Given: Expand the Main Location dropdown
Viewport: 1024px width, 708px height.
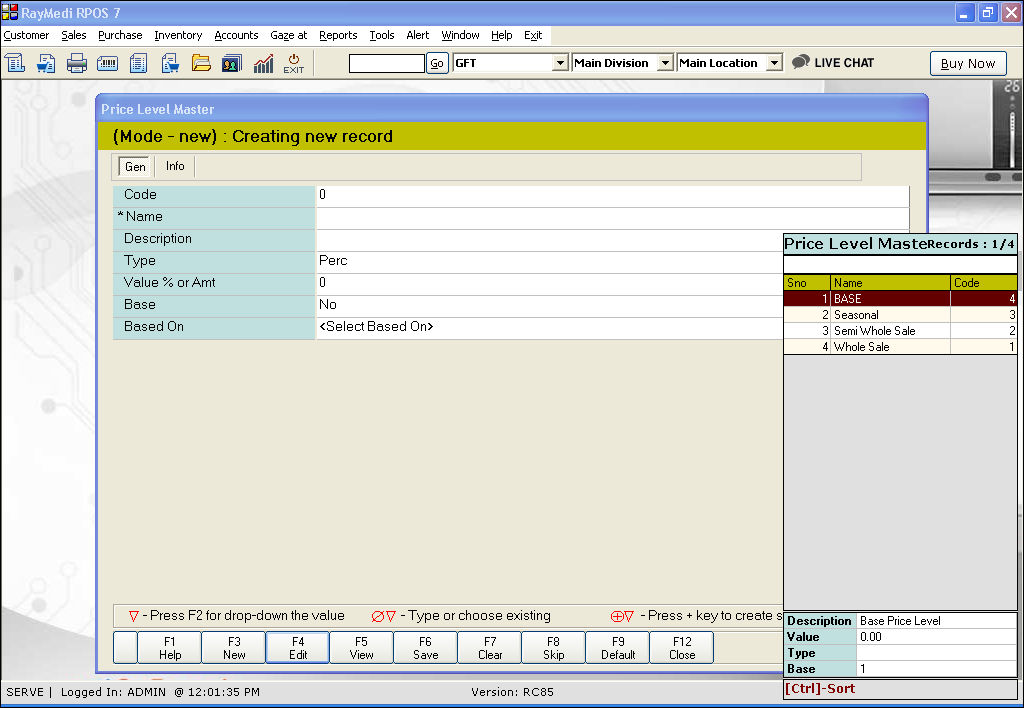Looking at the screenshot, I should (x=773, y=63).
